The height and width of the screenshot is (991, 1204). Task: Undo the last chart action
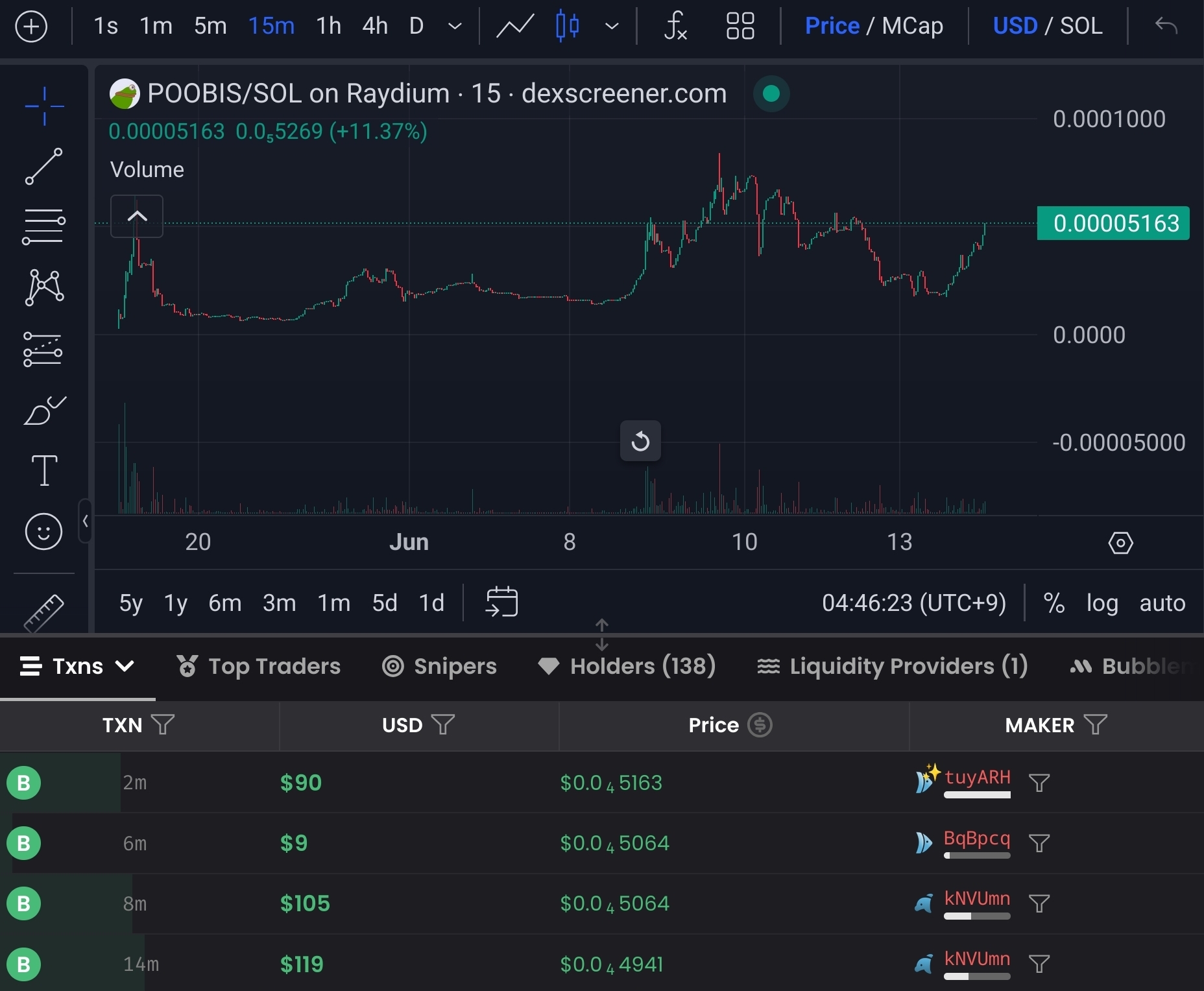(x=1166, y=26)
